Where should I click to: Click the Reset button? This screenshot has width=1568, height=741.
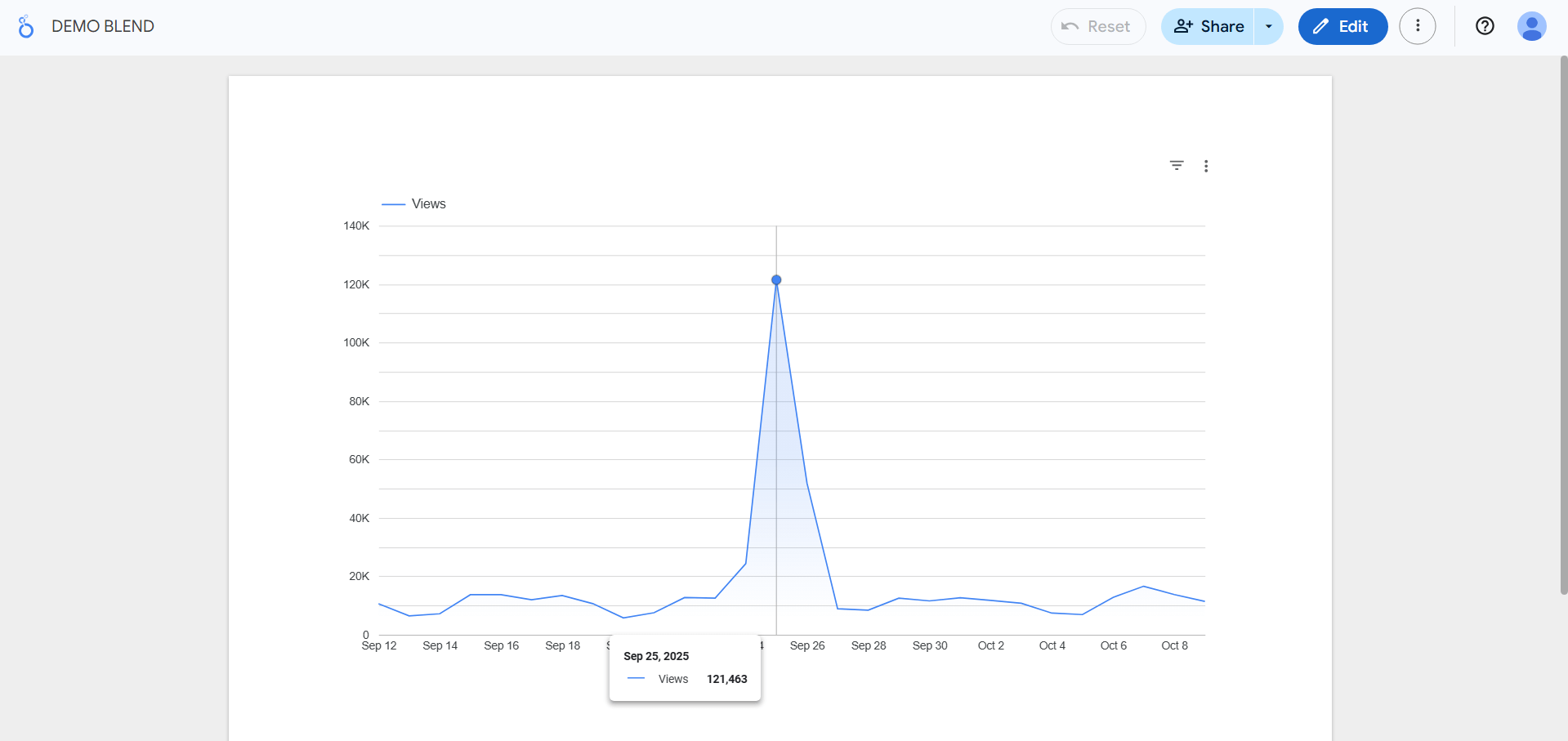(x=1097, y=26)
